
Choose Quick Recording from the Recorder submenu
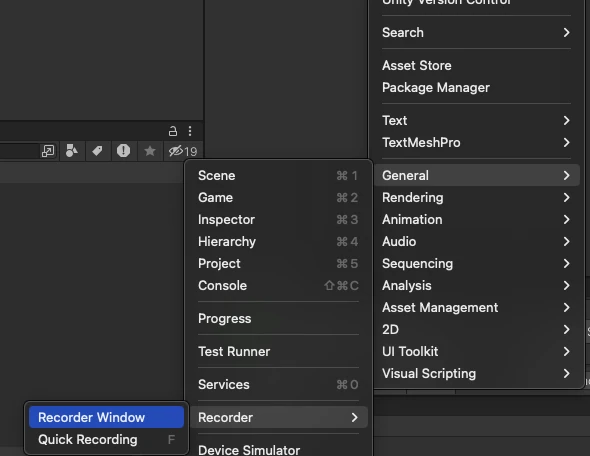tap(106, 439)
